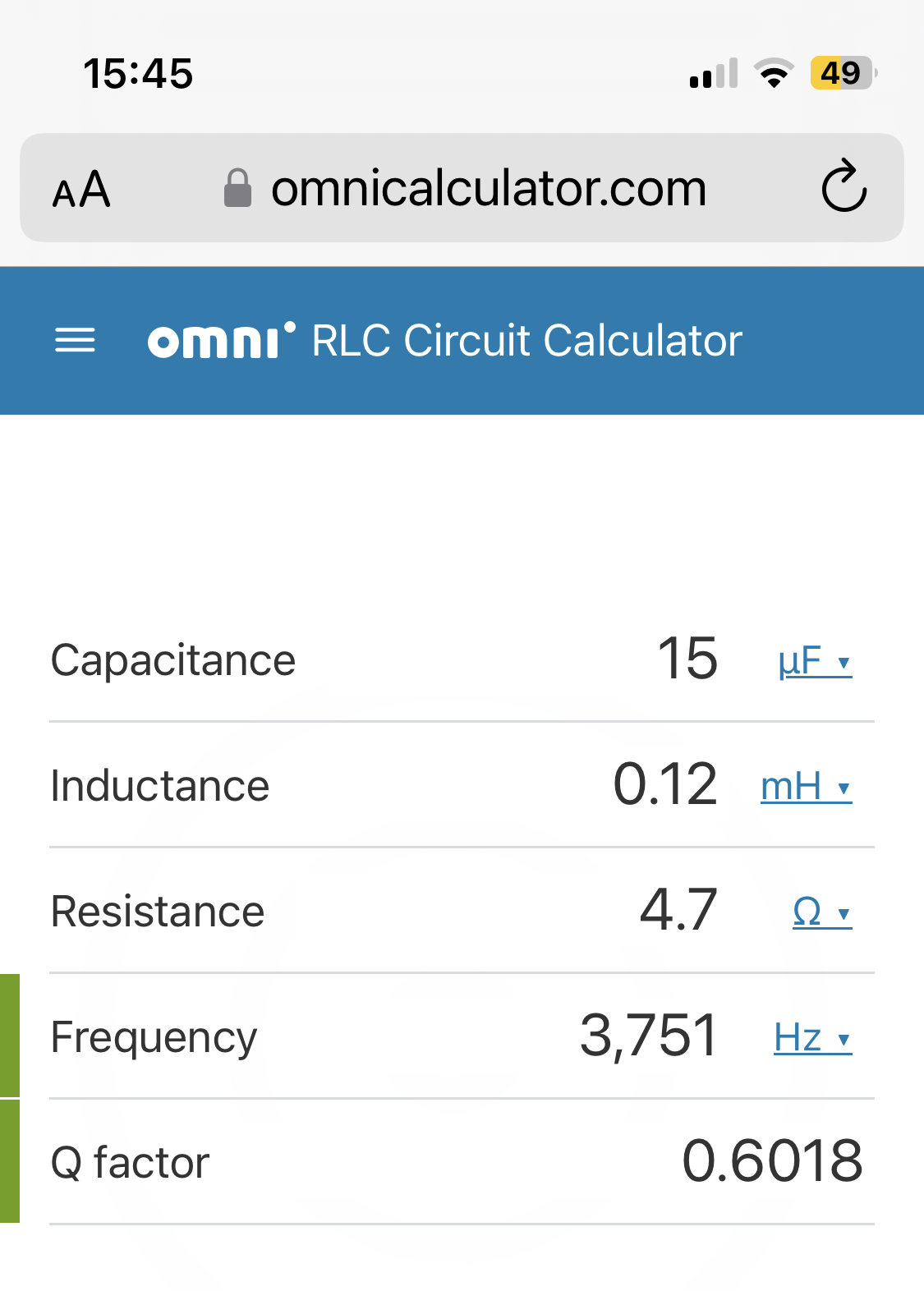Tap the omnicalculator.com address text
Screen dimensions: 924x1291
tap(489, 188)
